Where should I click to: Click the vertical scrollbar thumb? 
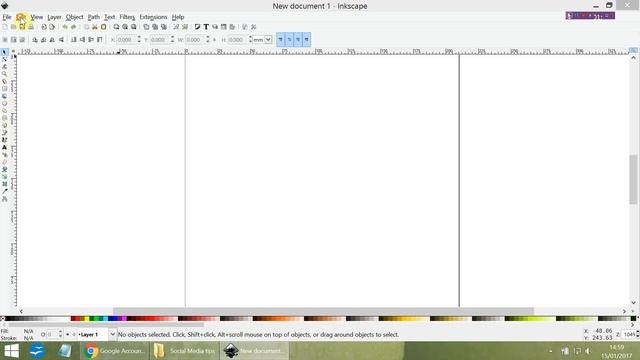[633, 179]
